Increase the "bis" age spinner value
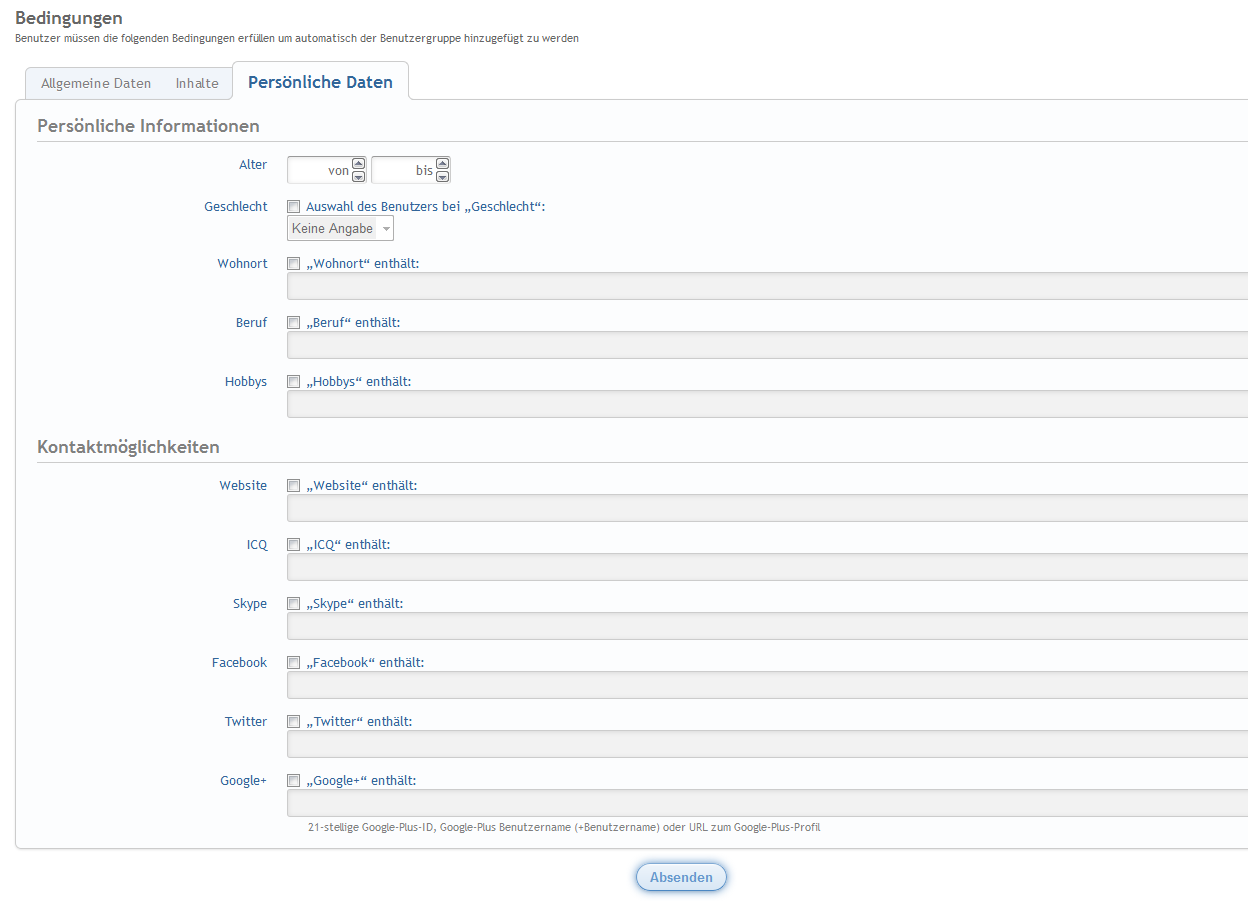 click(x=443, y=164)
